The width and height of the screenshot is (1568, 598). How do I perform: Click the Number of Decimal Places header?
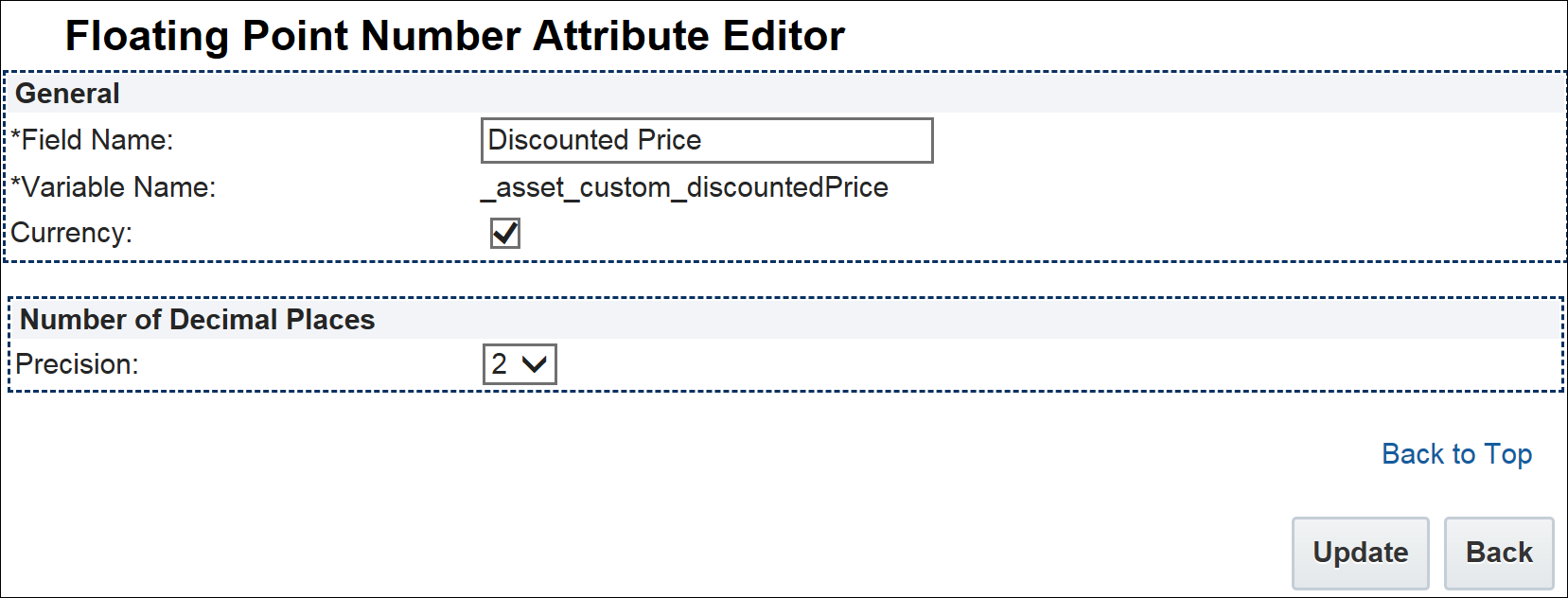point(197,320)
